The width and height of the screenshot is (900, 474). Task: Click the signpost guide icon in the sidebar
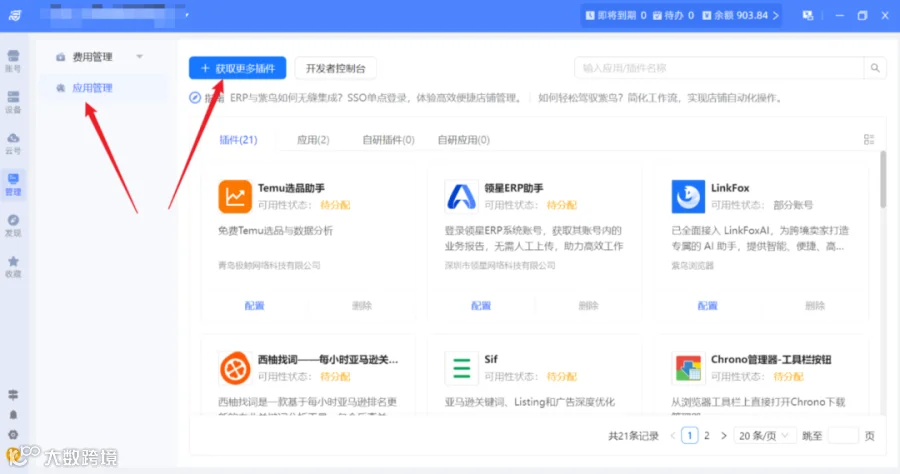(13, 395)
